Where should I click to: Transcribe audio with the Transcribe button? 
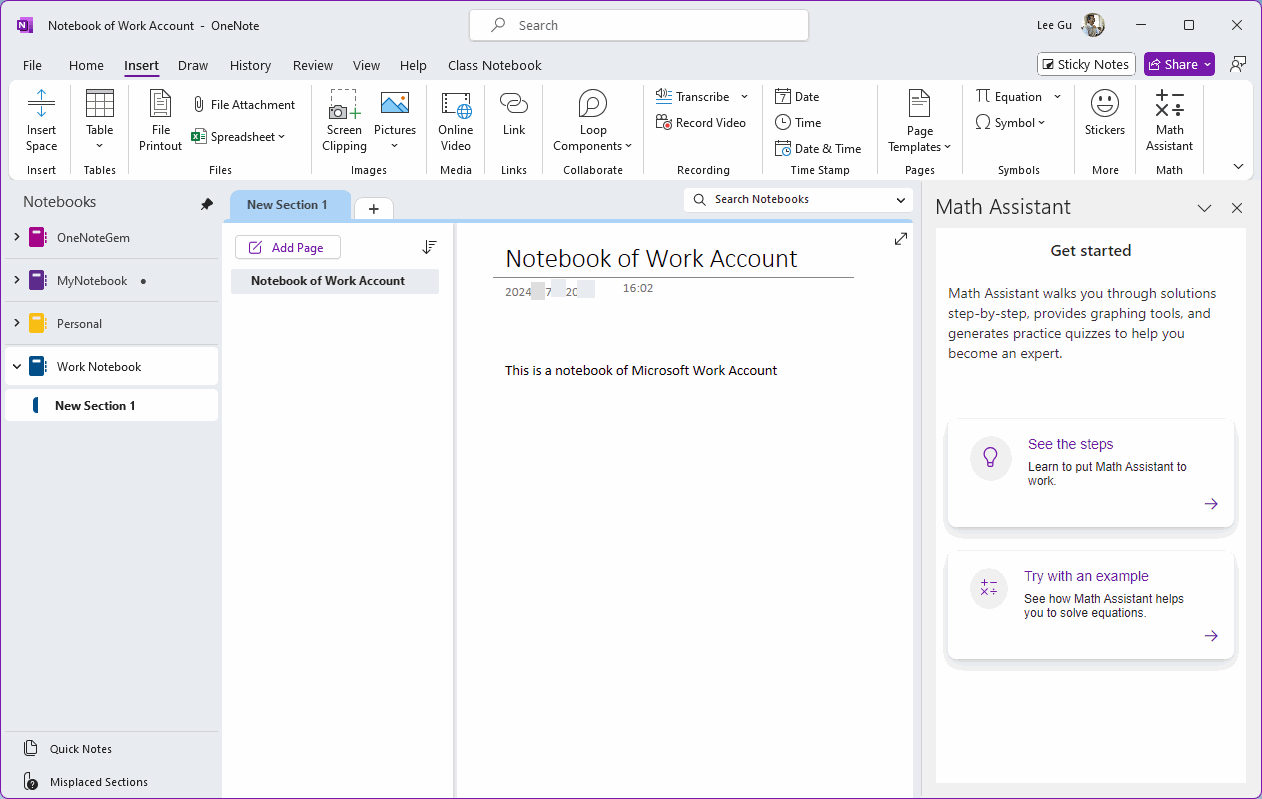click(693, 97)
